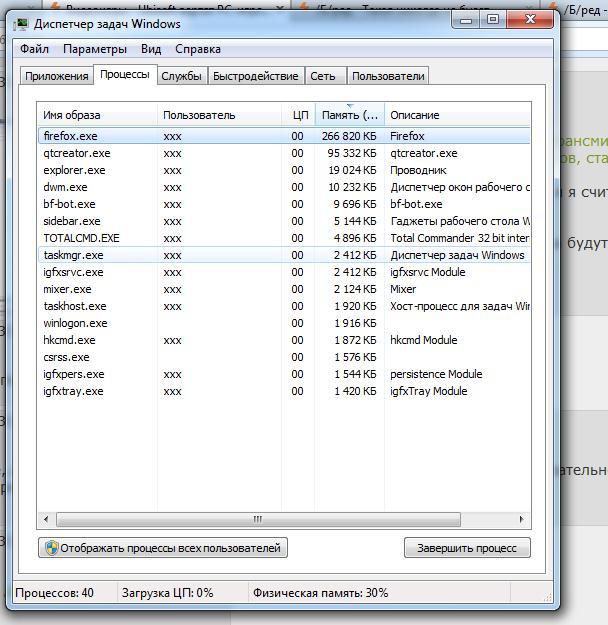
Task: Click the persistence Module description
Action: coord(436,374)
